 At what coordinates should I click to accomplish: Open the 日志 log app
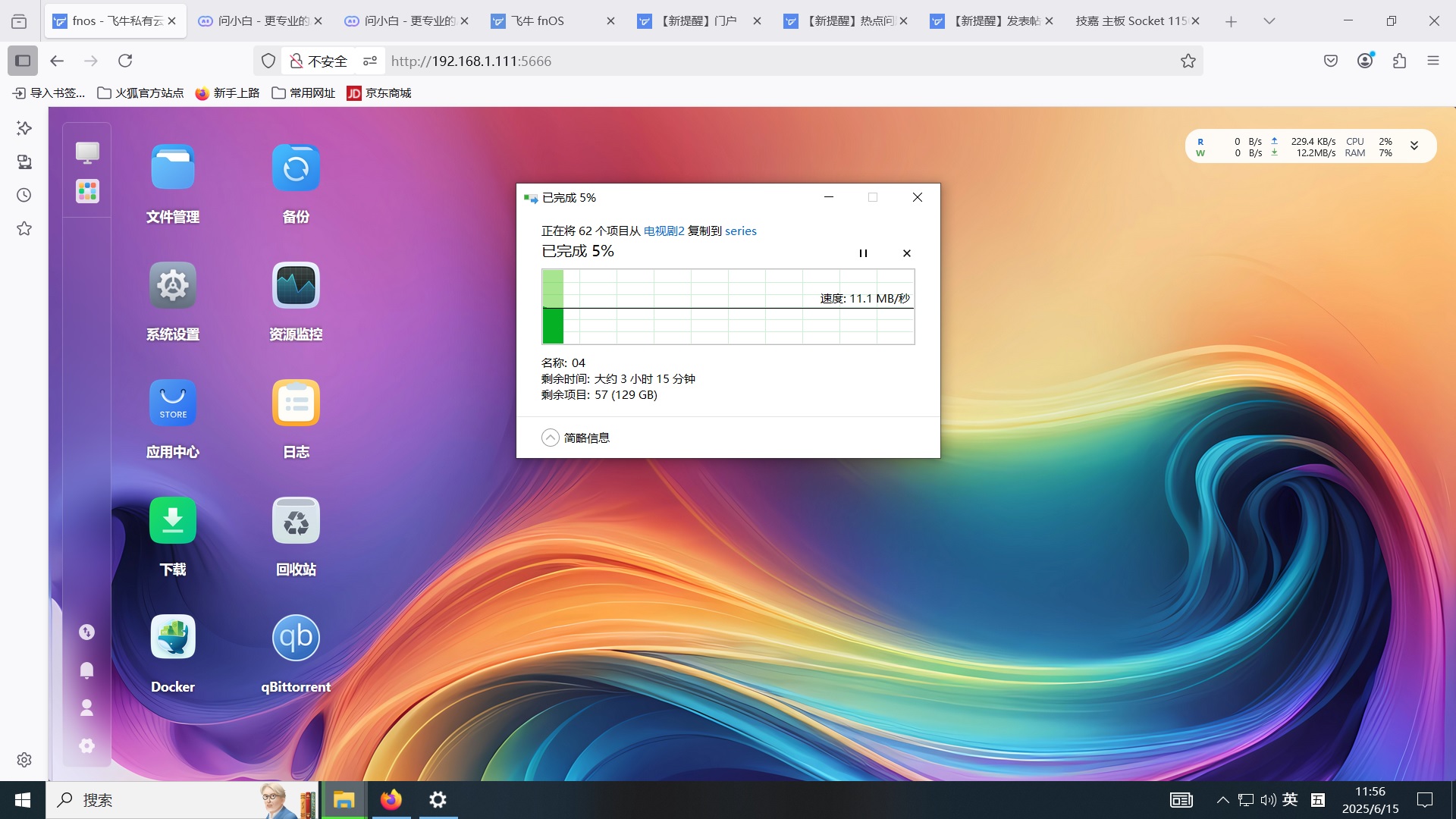point(296,403)
